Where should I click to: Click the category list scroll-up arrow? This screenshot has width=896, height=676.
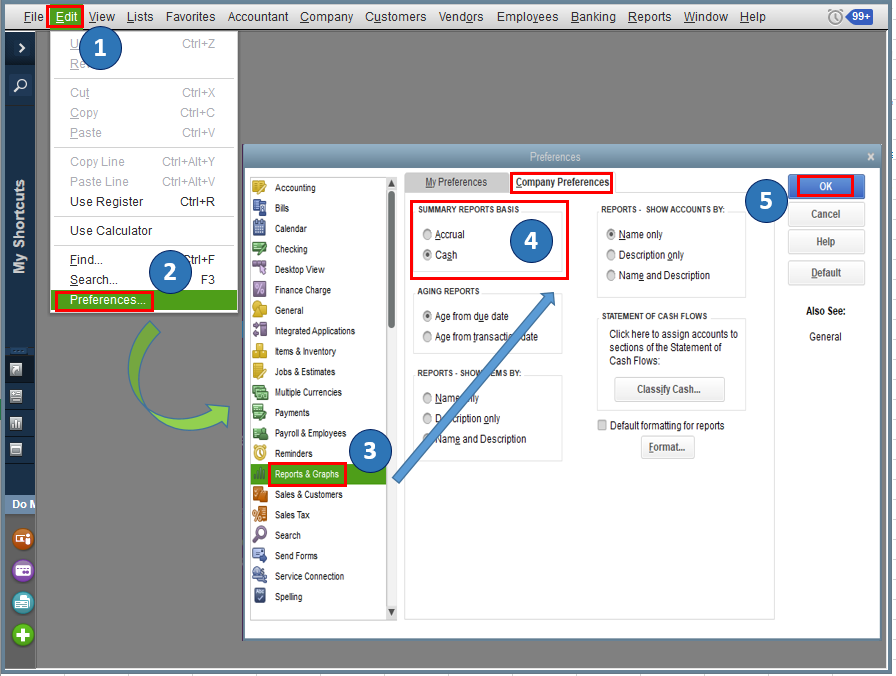[x=391, y=183]
